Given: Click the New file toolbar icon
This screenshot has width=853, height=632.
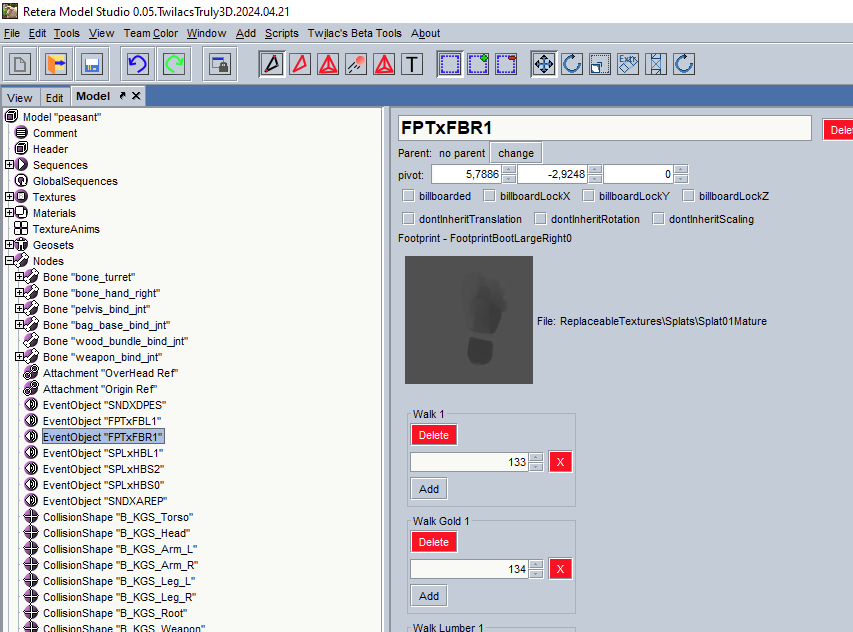Looking at the screenshot, I should (20, 64).
